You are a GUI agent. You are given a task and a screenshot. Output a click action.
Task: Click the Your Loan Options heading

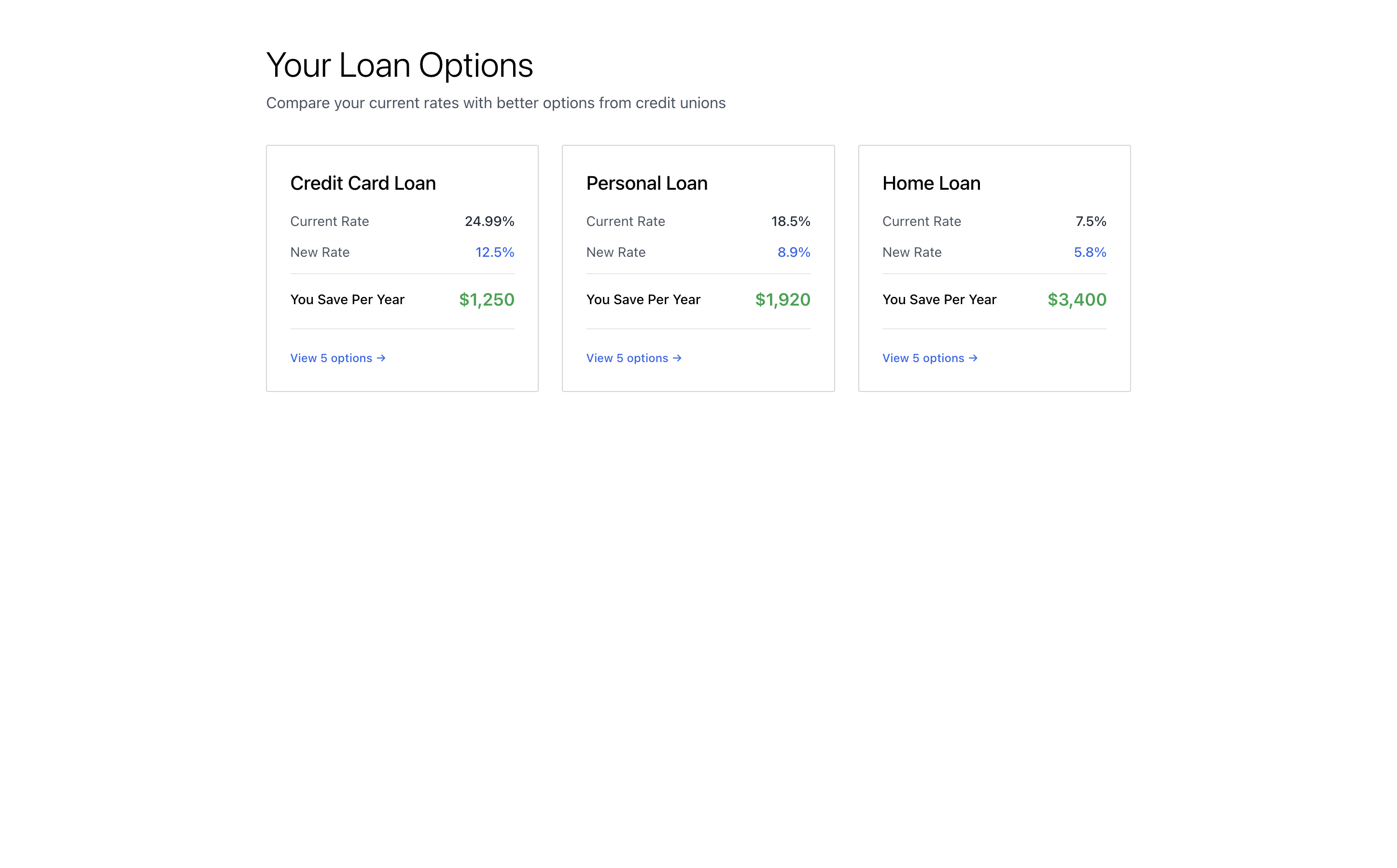click(400, 65)
